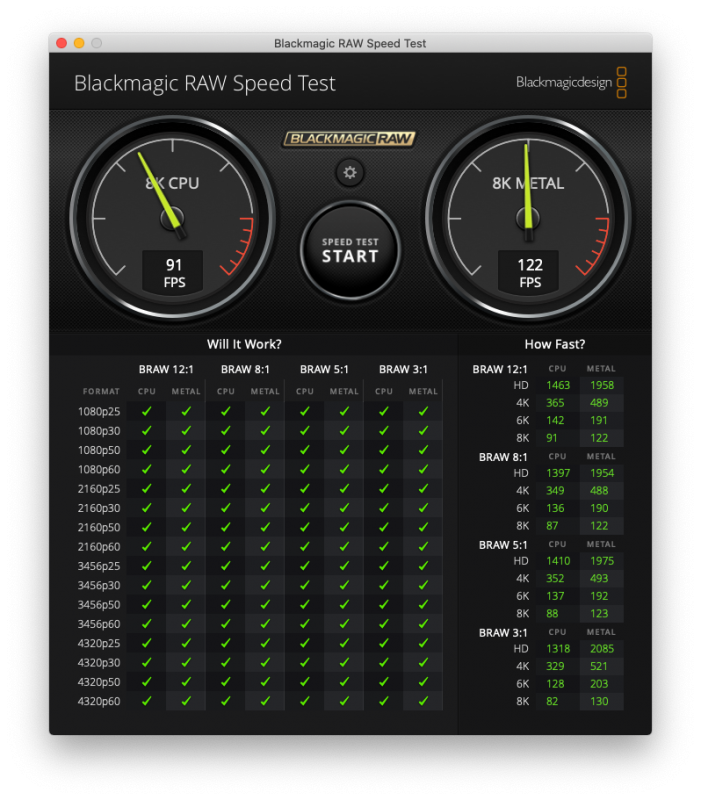Click 1080p25 BRAW 3:1 METAL checkmark
This screenshot has height=800, width=701.
(x=423, y=411)
